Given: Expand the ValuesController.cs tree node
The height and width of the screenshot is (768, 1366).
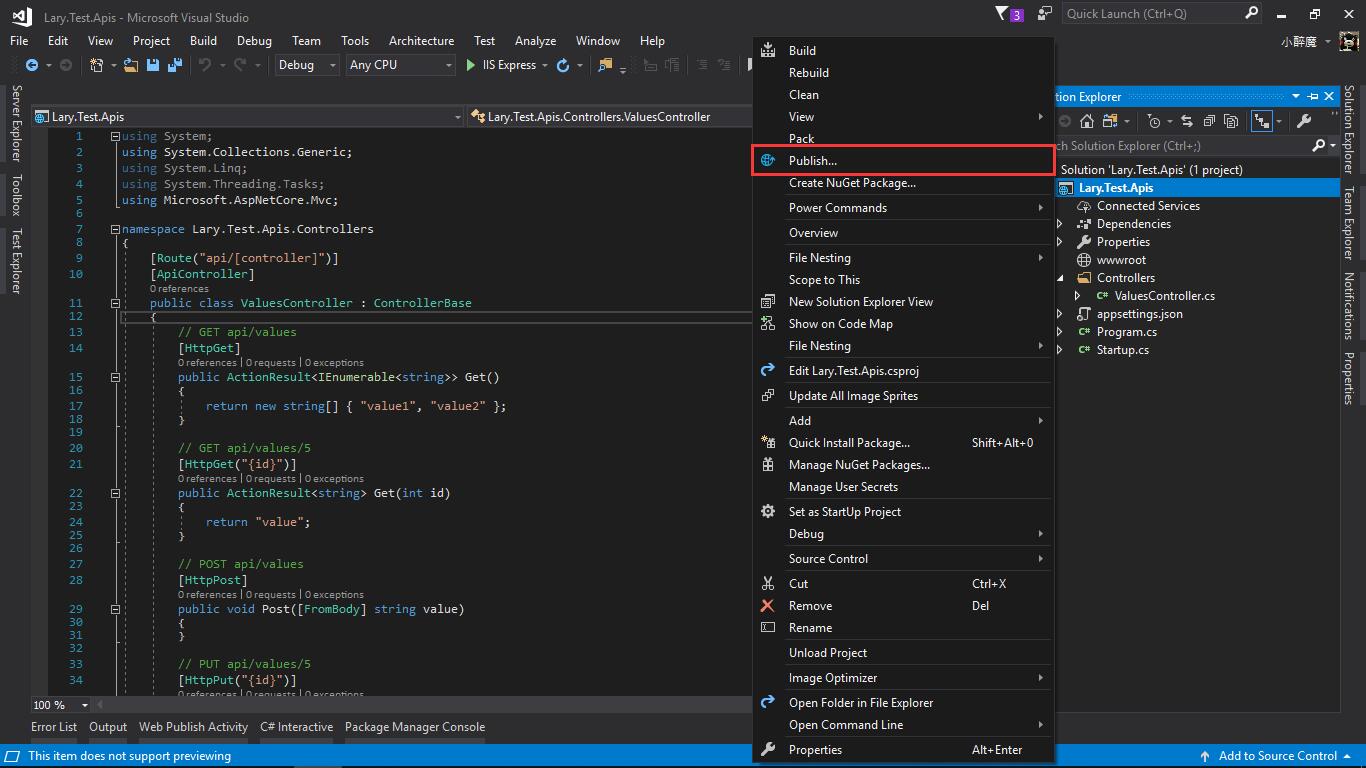Looking at the screenshot, I should (1077, 296).
